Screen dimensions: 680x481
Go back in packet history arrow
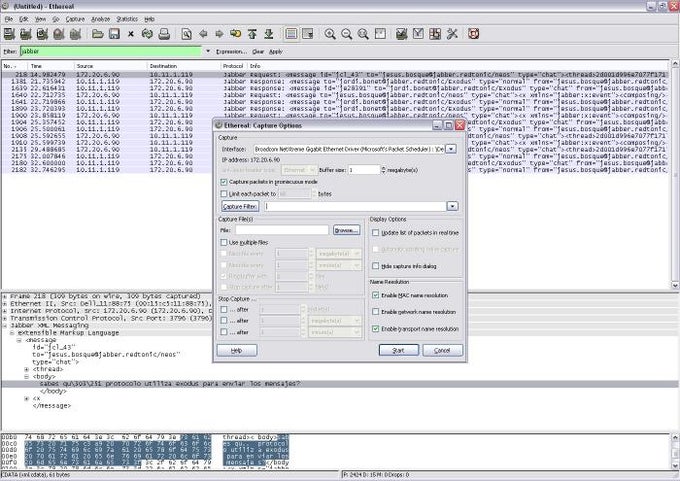tap(203, 34)
